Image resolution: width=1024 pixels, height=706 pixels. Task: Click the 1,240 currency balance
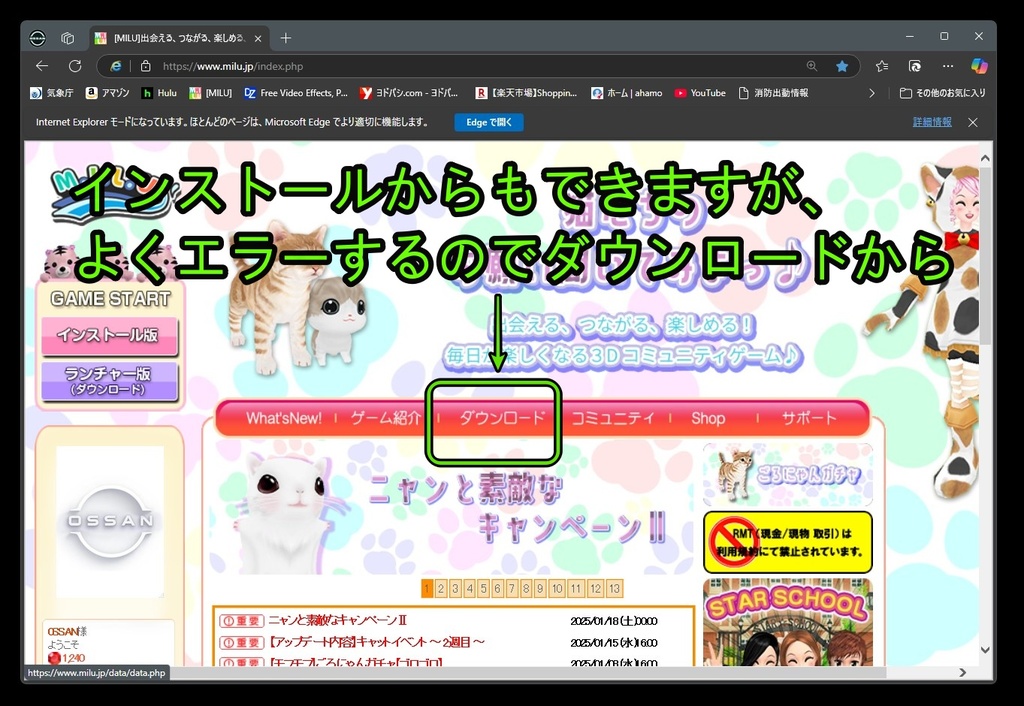73,658
